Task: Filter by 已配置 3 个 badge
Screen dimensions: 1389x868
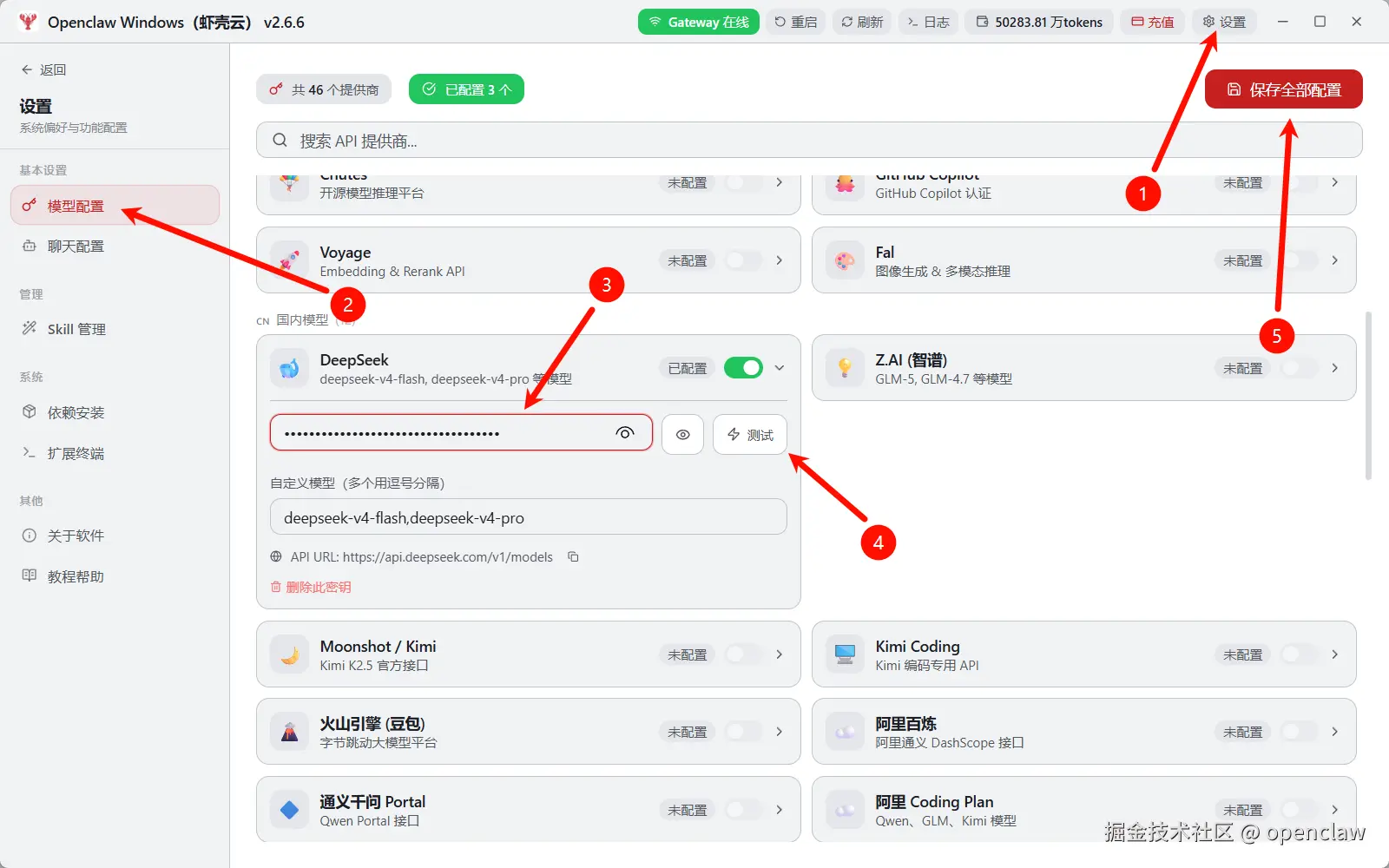Action: click(x=466, y=89)
